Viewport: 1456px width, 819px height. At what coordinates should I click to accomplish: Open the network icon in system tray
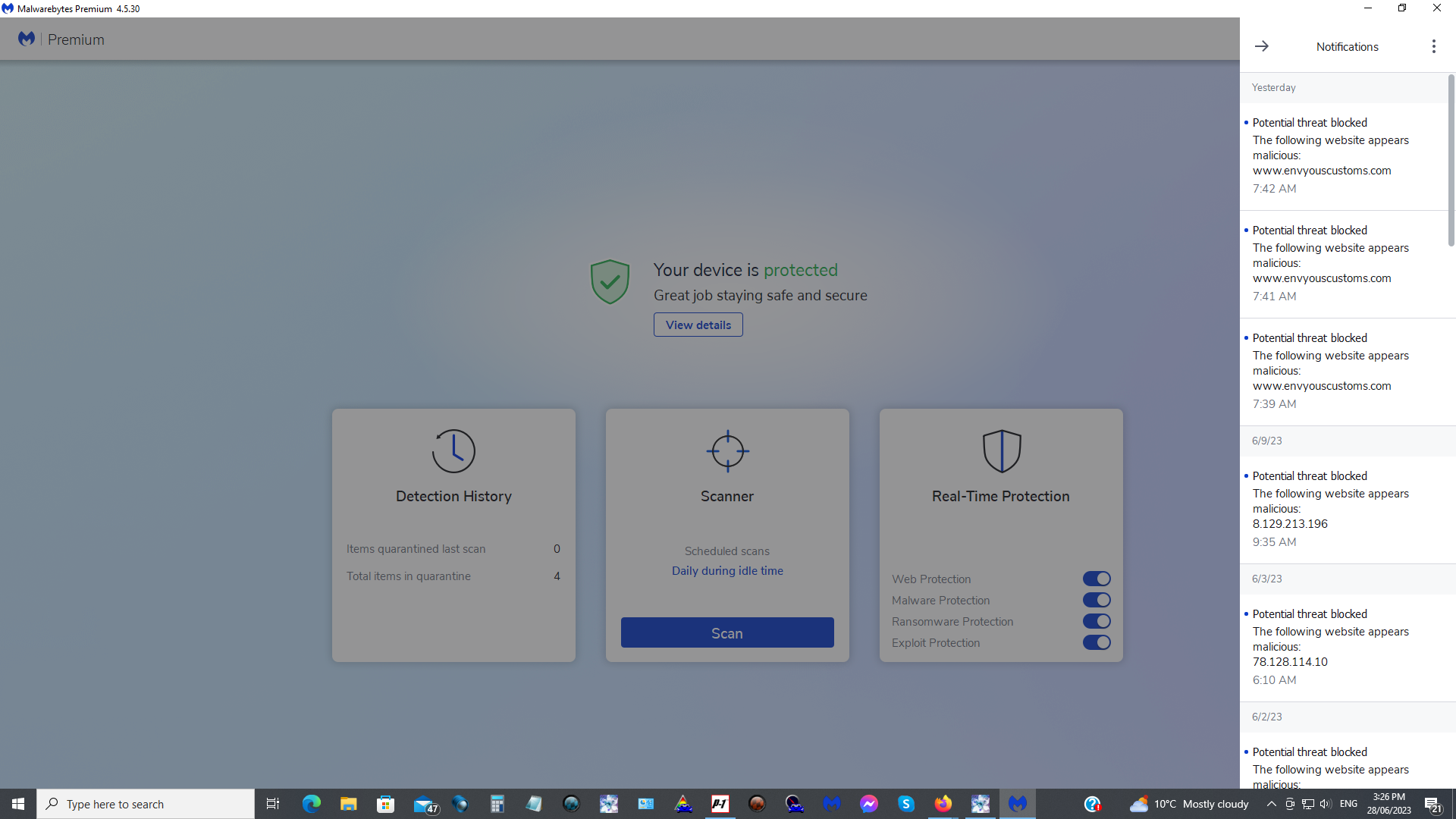(1307, 804)
